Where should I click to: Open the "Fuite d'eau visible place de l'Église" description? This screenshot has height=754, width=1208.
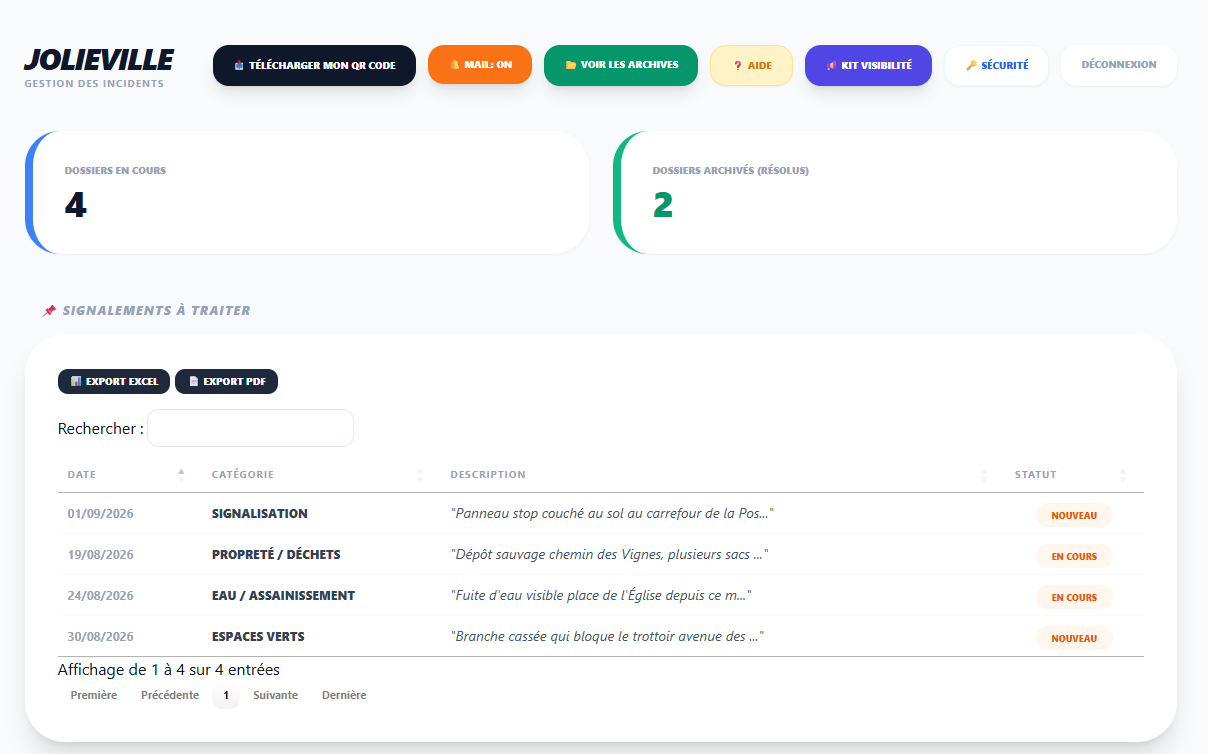click(x=601, y=596)
